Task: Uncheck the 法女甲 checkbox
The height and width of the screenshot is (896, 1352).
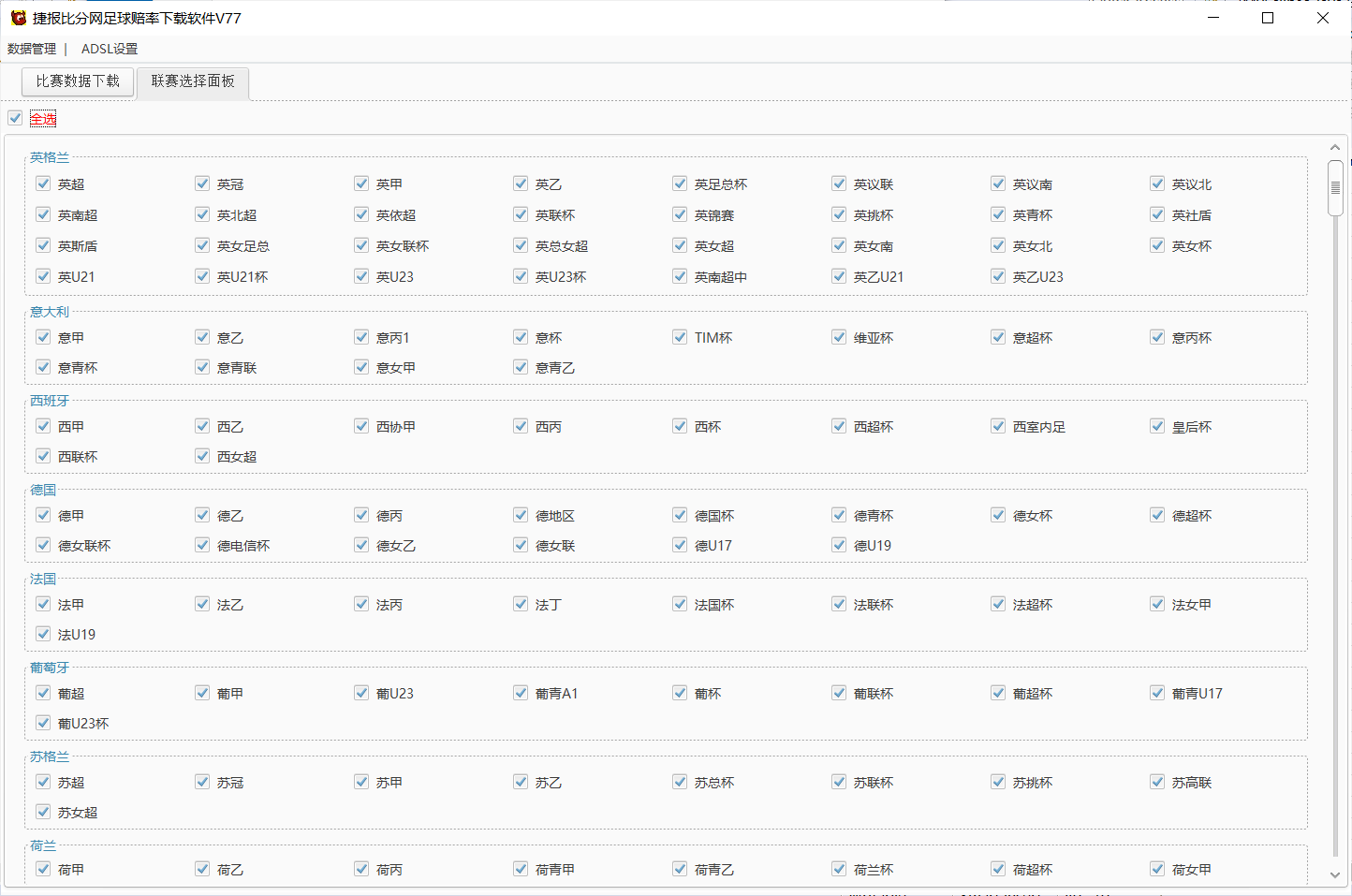Action: tap(1157, 604)
